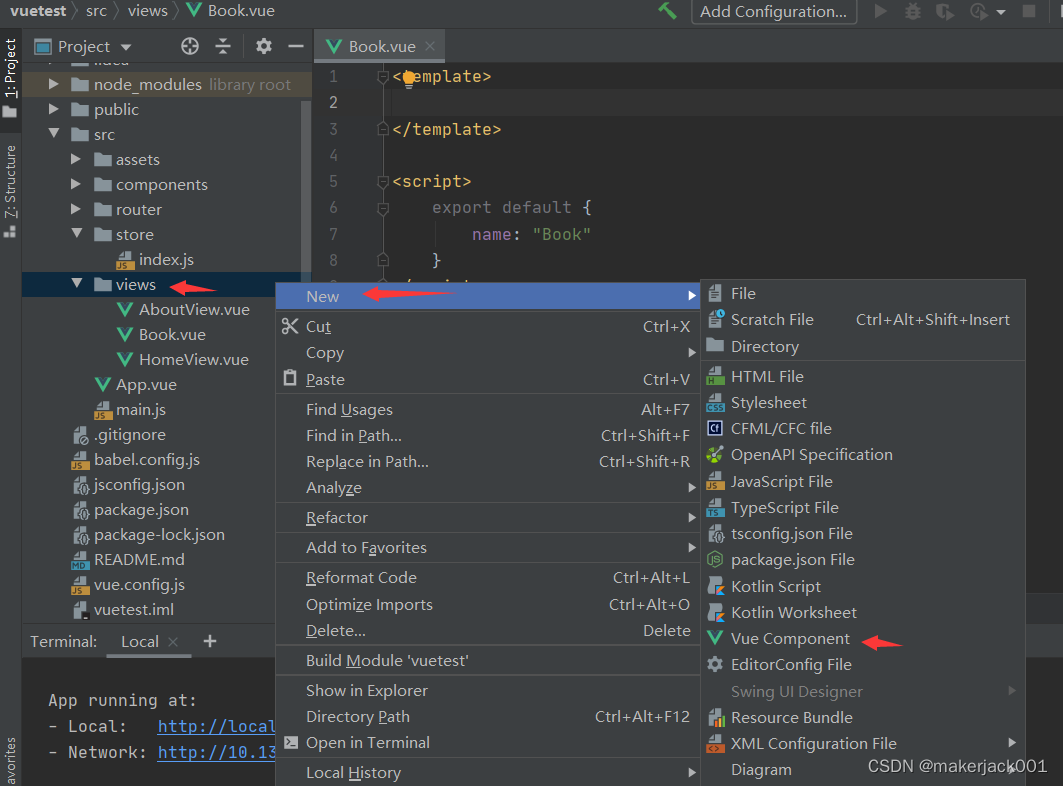Screen dimensions: 1063x786
Task: Click the lightbulb intention icon in editor
Action: pyautogui.click(x=408, y=79)
